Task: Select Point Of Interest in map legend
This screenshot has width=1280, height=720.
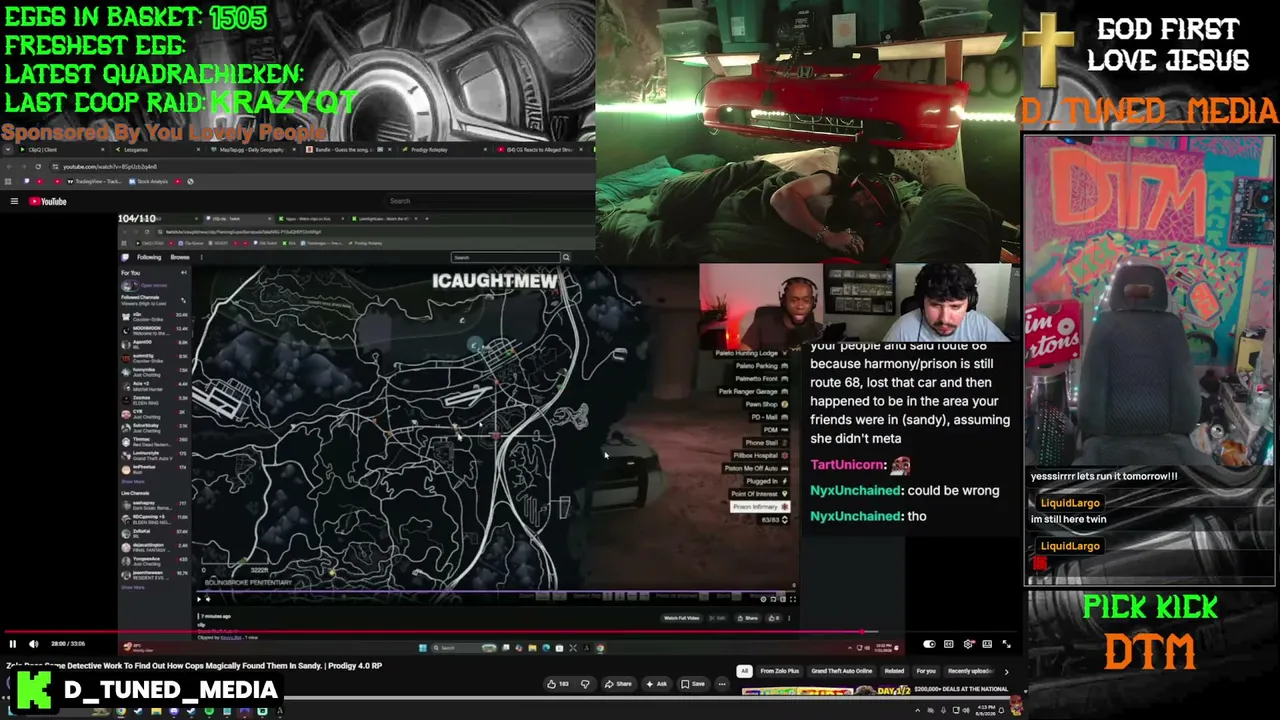Action: tap(760, 494)
